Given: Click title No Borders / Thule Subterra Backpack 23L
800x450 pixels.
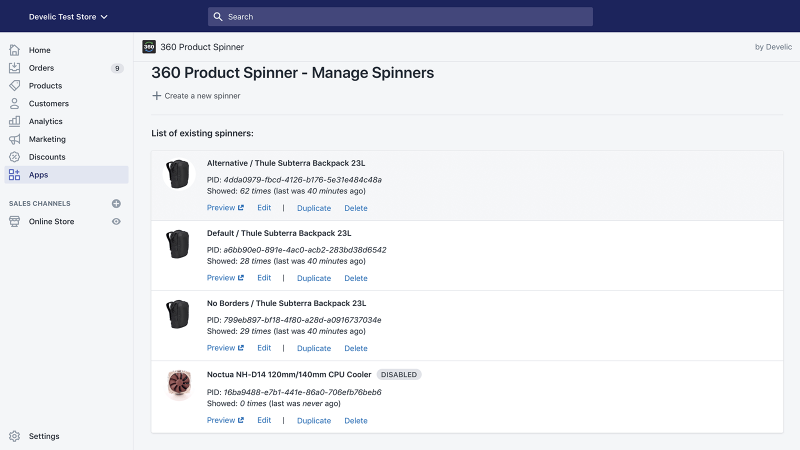Looking at the screenshot, I should tap(286, 303).
